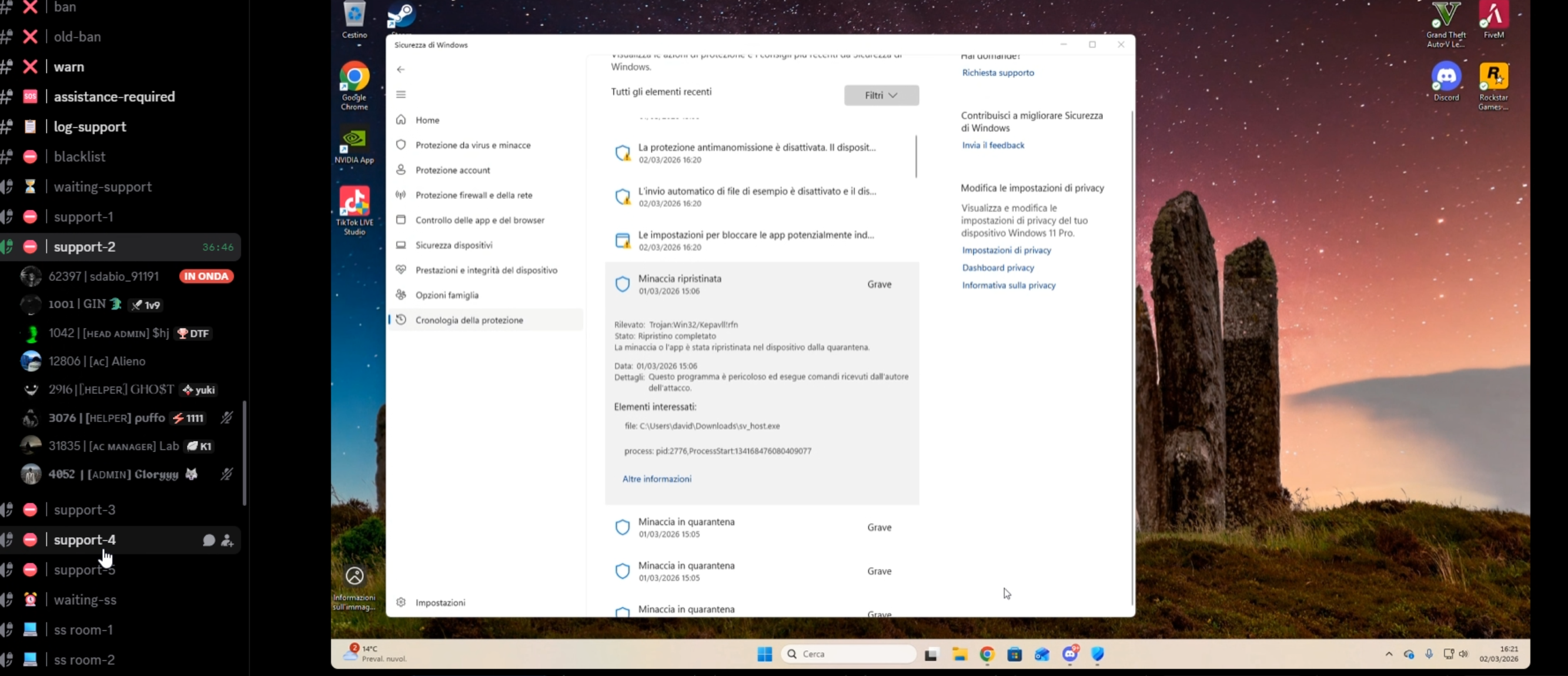
Task: Show hidden system tray icons
Action: pyautogui.click(x=1389, y=654)
